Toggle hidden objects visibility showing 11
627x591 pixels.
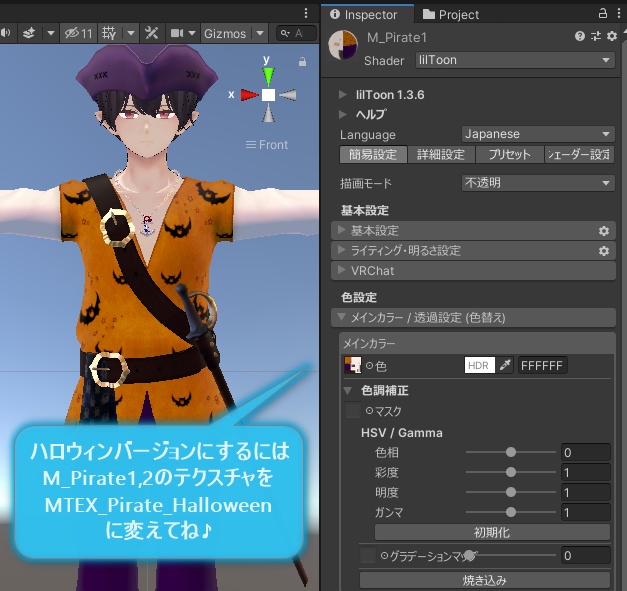(78, 33)
